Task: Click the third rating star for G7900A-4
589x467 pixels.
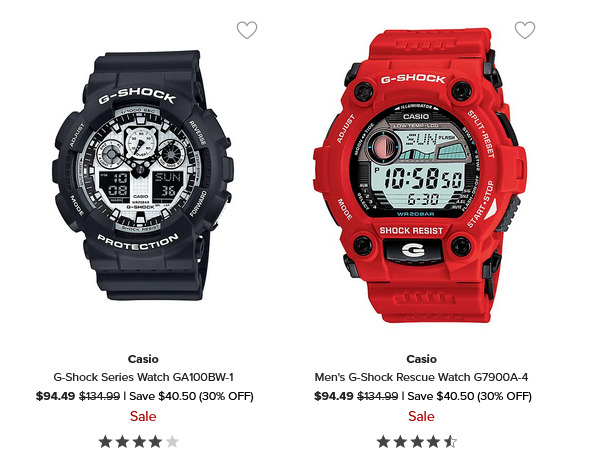Action: (x=417, y=441)
